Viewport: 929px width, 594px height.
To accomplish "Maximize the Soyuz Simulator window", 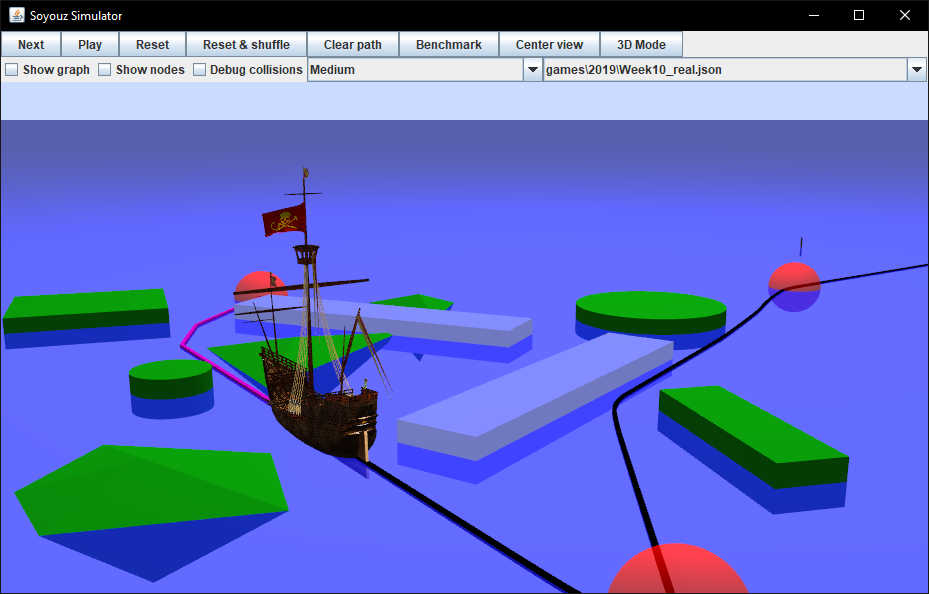I will pos(858,15).
